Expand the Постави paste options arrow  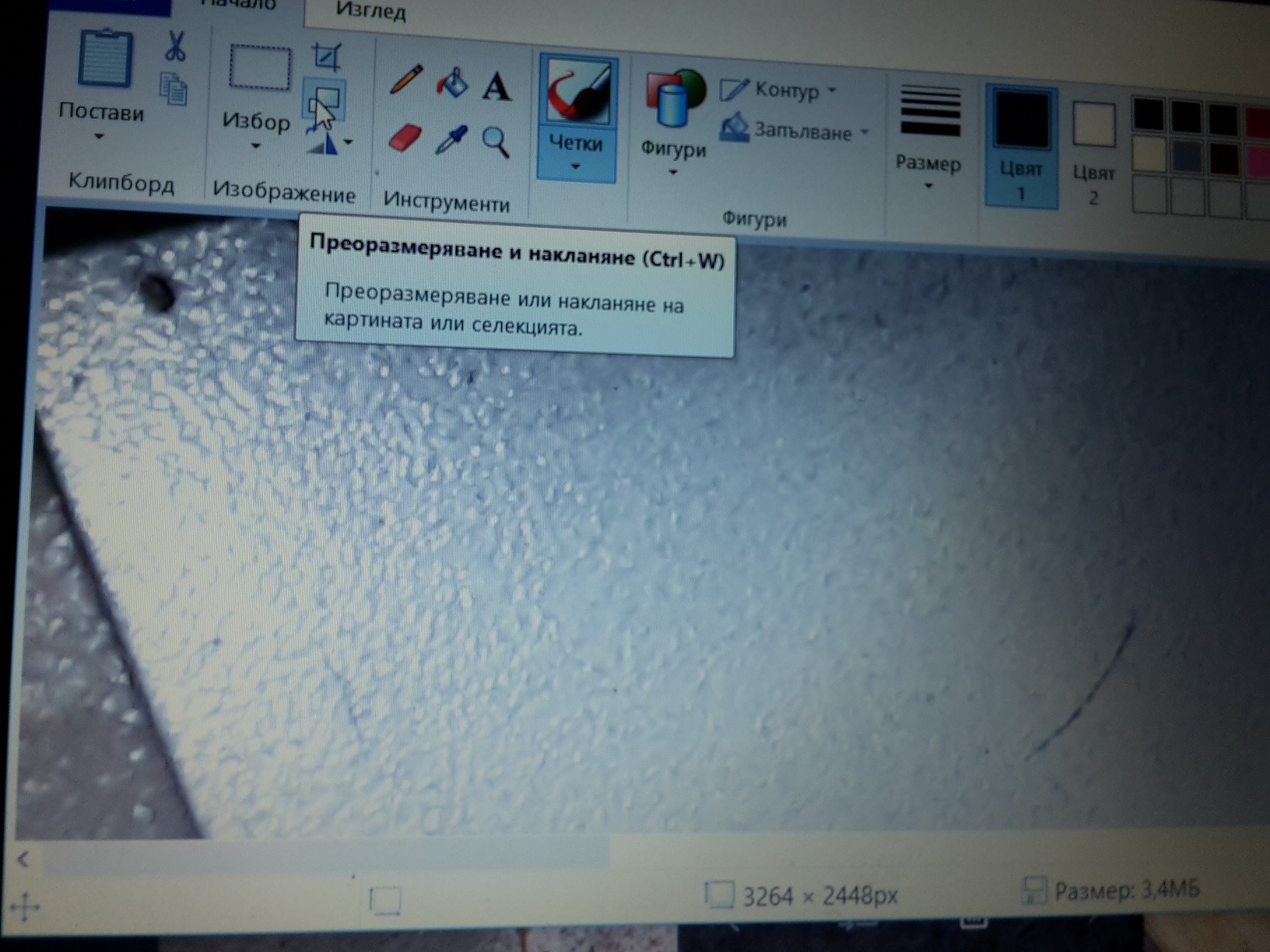point(99,137)
